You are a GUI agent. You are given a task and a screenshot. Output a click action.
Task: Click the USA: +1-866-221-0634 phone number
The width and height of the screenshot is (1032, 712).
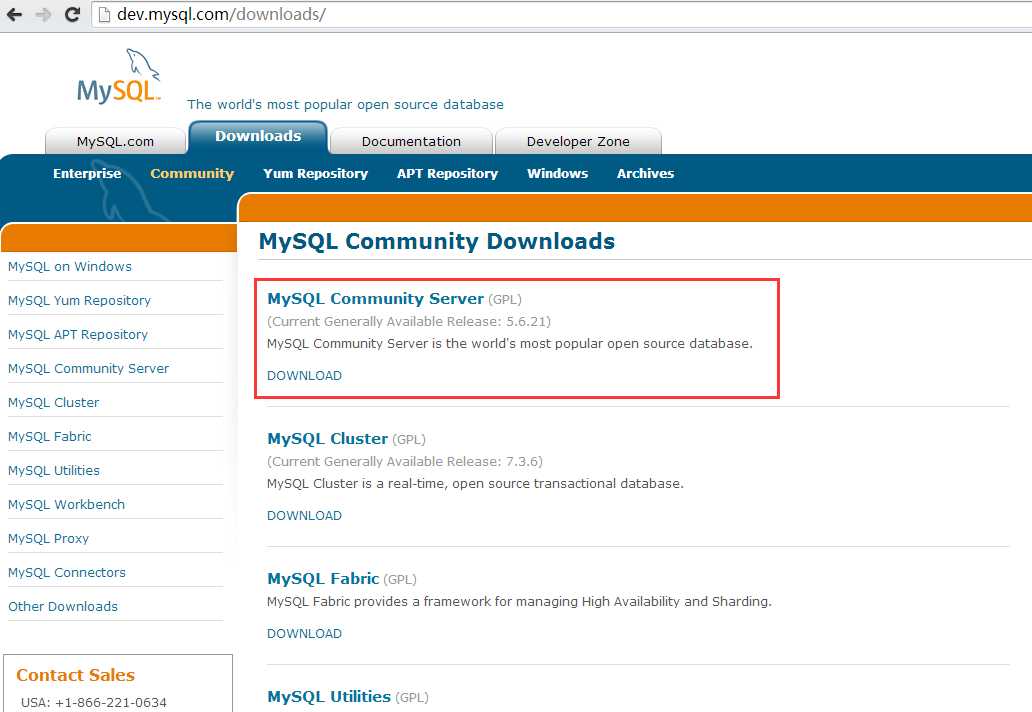pos(93,703)
